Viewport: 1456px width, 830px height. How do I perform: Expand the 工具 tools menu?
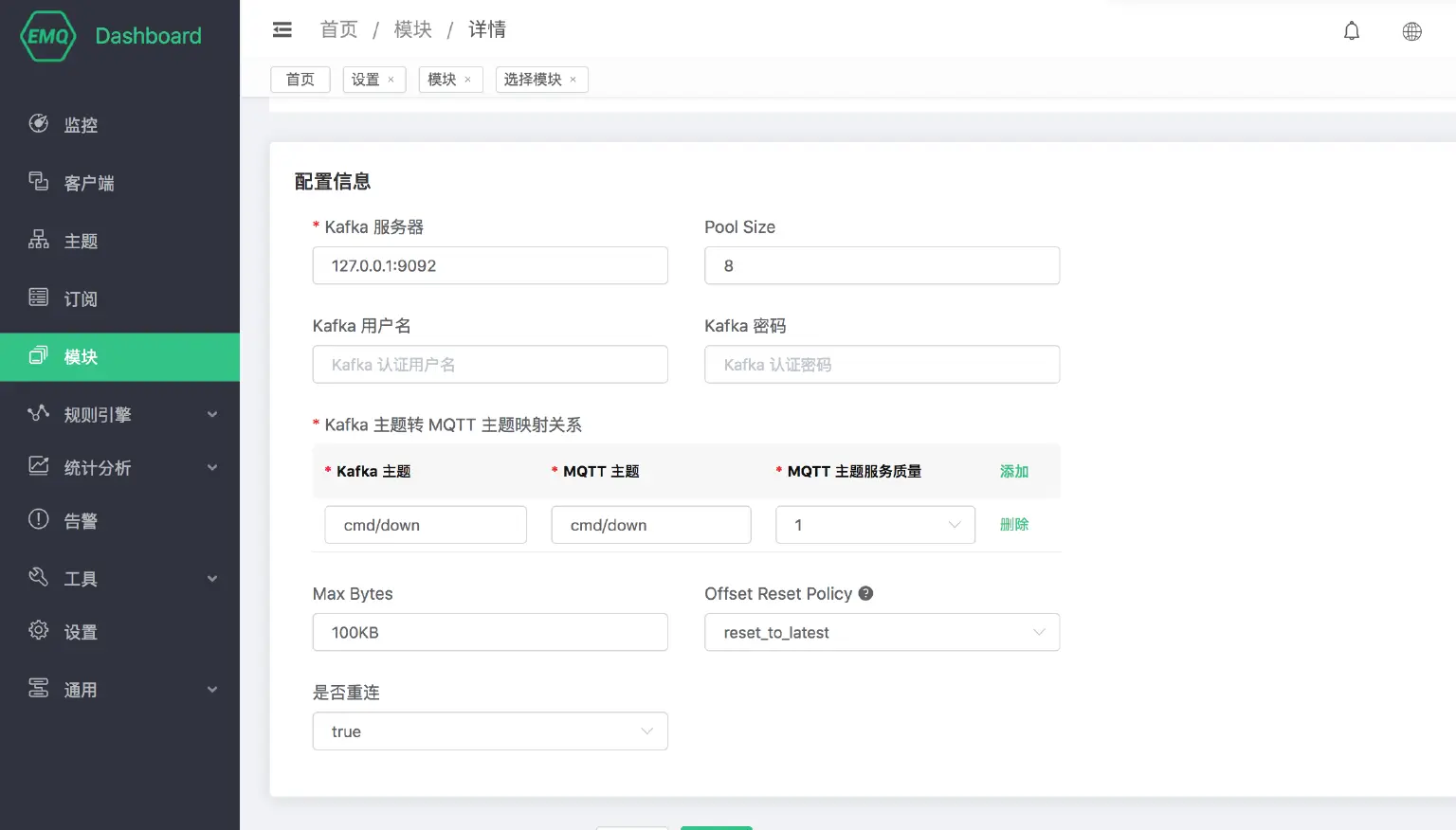pos(81,578)
